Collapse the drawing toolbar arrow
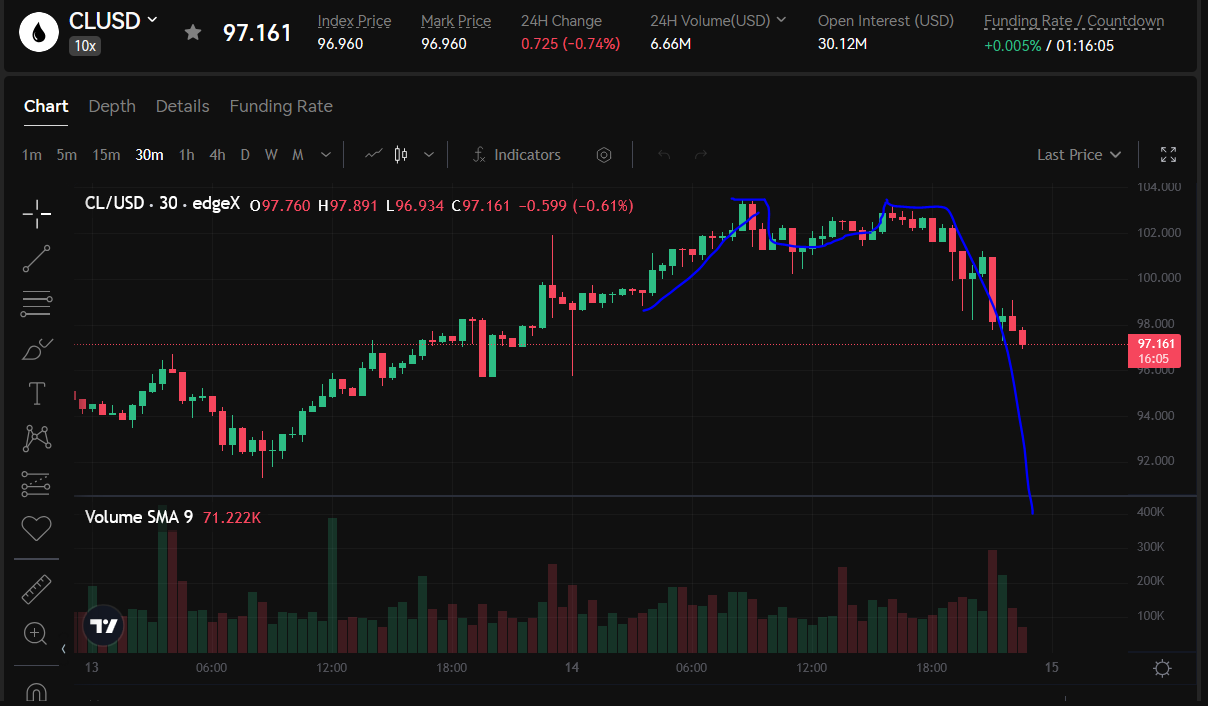Image resolution: width=1208 pixels, height=706 pixels. 63,649
